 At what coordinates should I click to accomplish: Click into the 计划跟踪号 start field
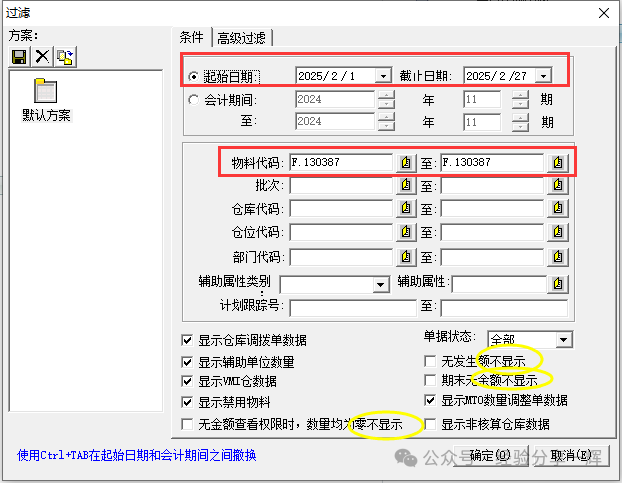[352, 307]
